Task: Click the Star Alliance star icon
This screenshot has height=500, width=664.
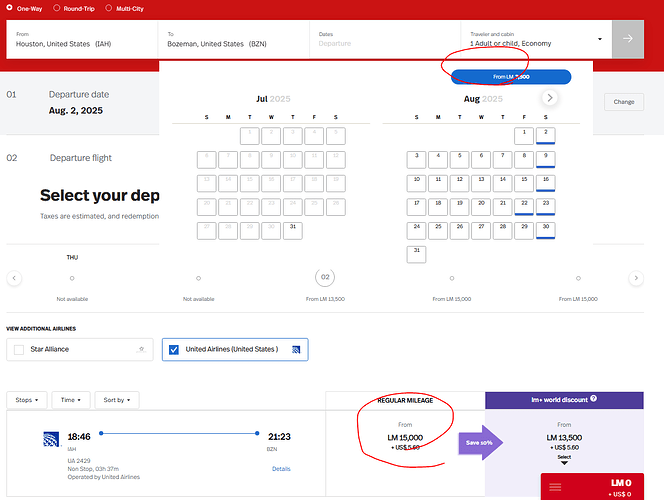Action: pos(142,350)
